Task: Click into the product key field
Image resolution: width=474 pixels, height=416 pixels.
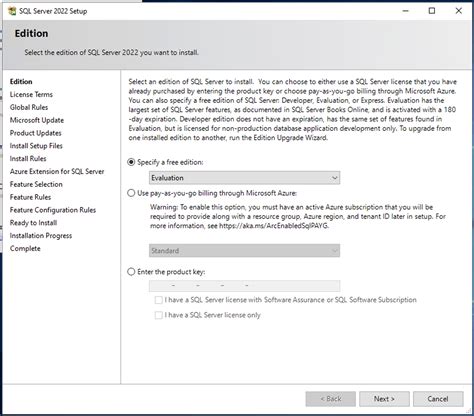Action: point(244,286)
